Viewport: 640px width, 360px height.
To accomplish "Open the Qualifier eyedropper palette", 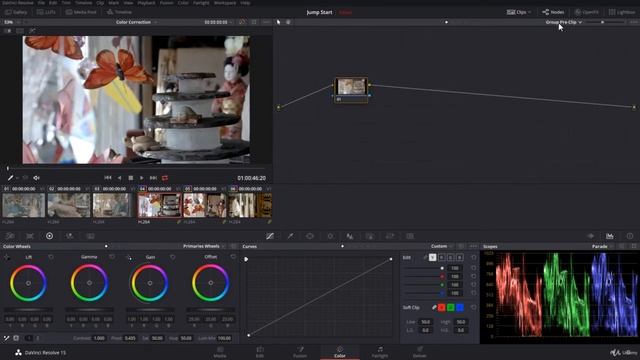I will (x=290, y=236).
